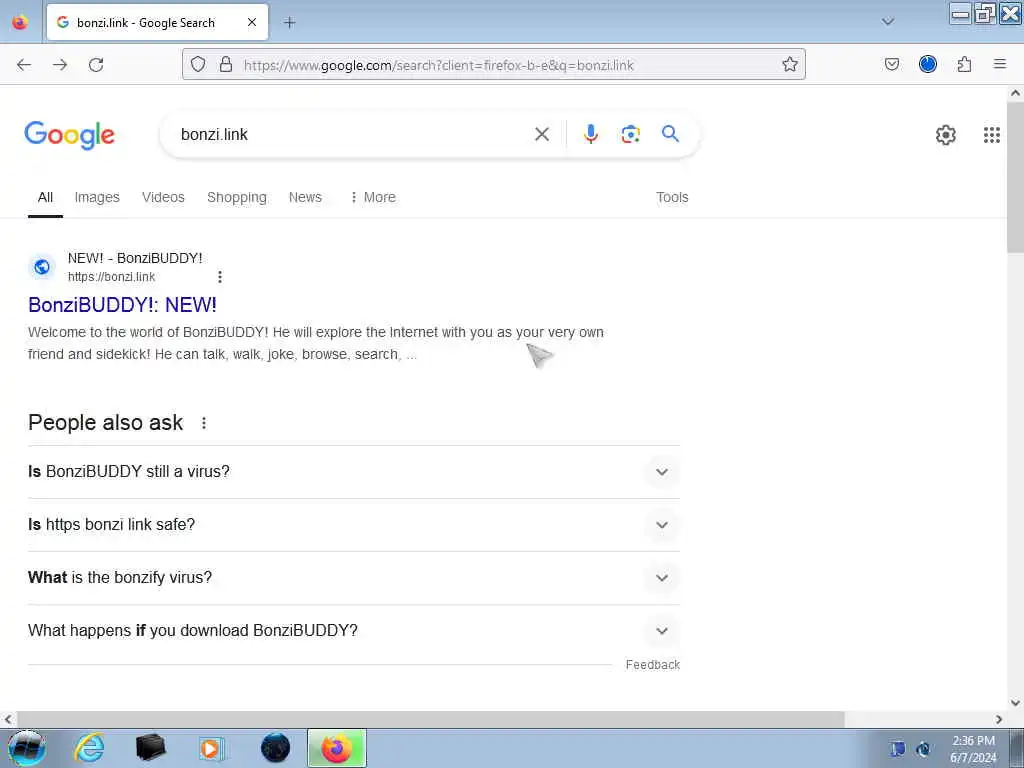
Task: Open the Firefox account icon
Action: coord(928,64)
